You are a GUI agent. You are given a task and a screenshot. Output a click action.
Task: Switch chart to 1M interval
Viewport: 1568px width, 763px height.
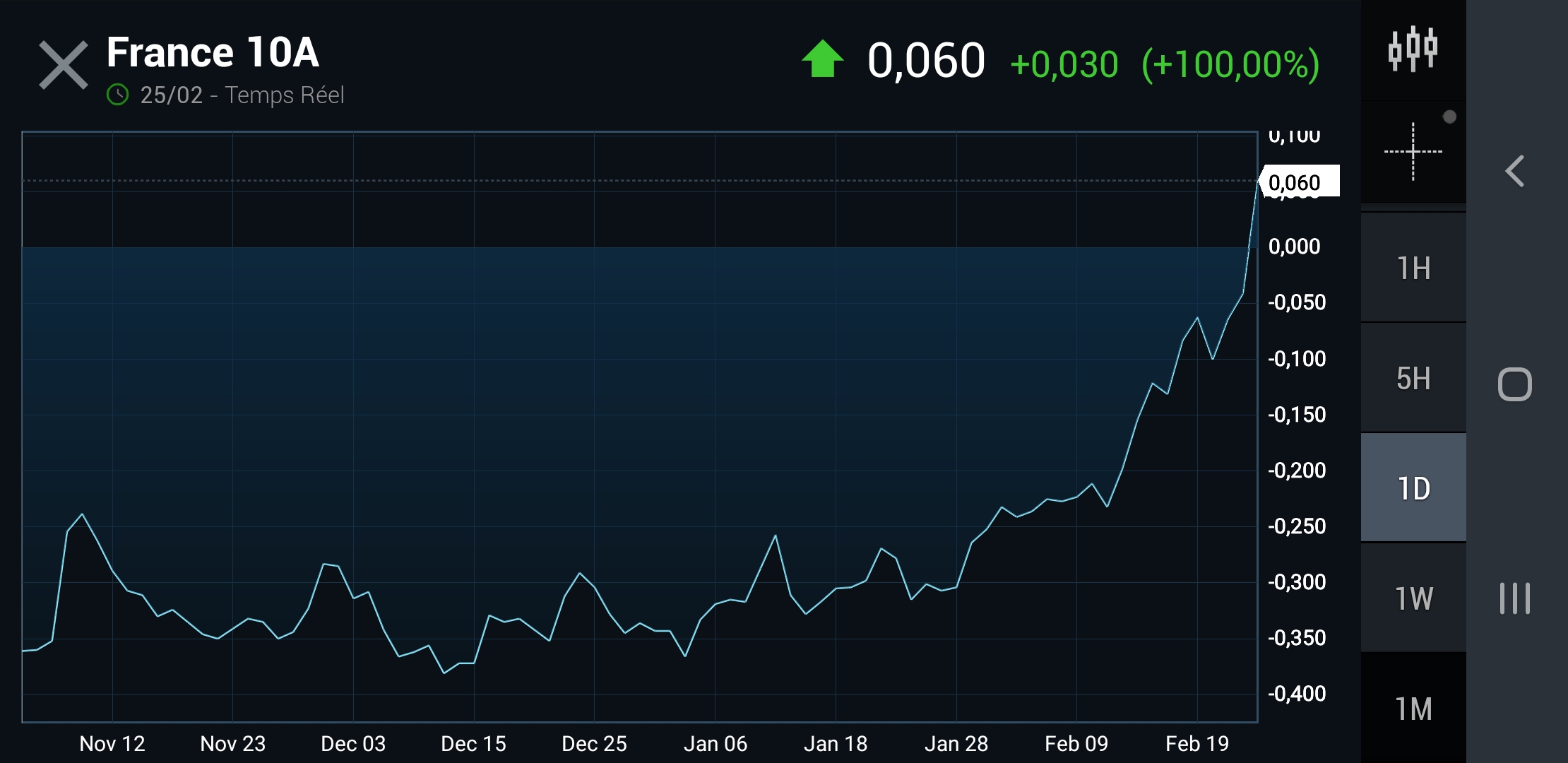[1413, 709]
